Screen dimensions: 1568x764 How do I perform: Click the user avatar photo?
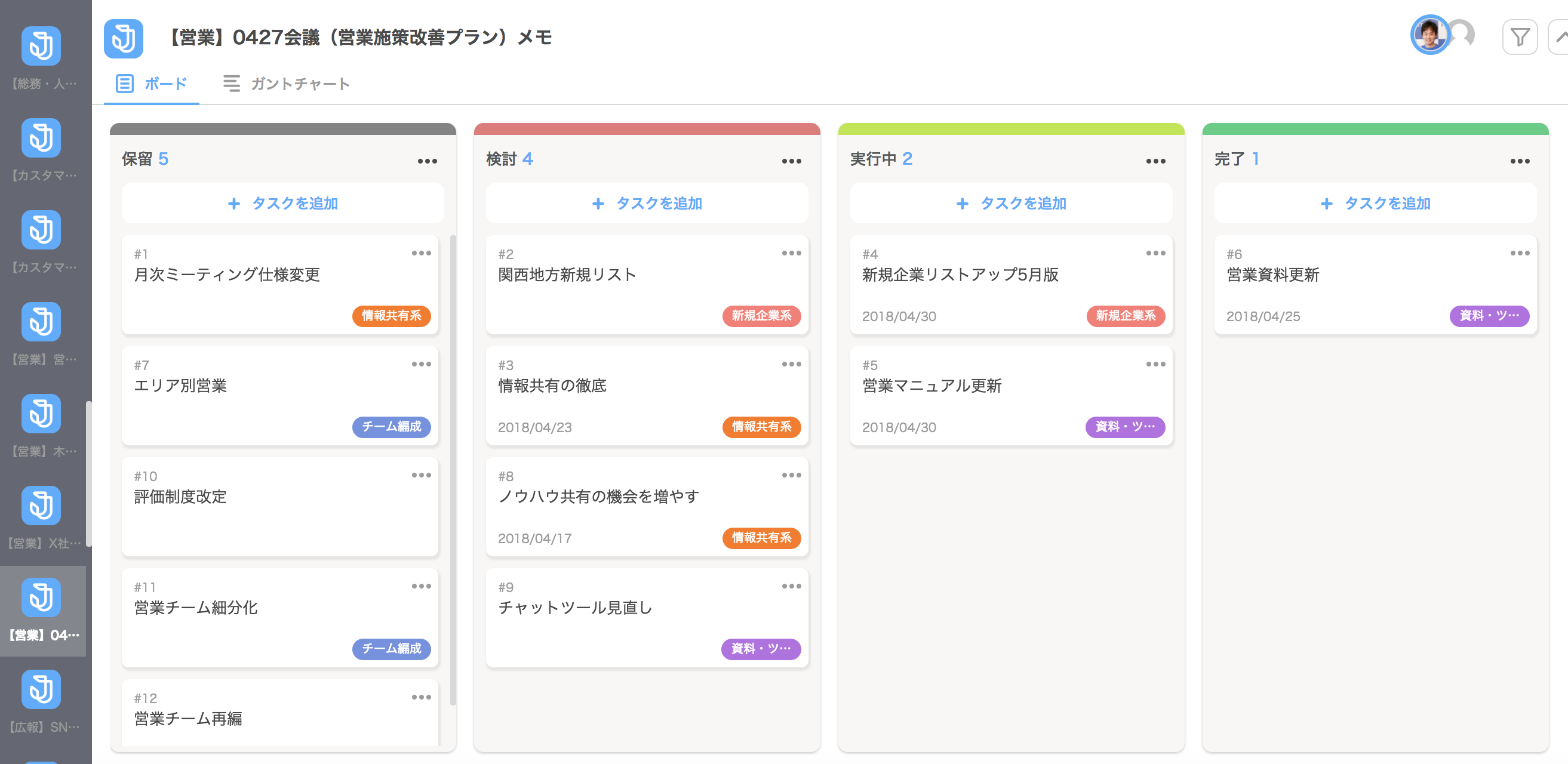tap(1430, 35)
